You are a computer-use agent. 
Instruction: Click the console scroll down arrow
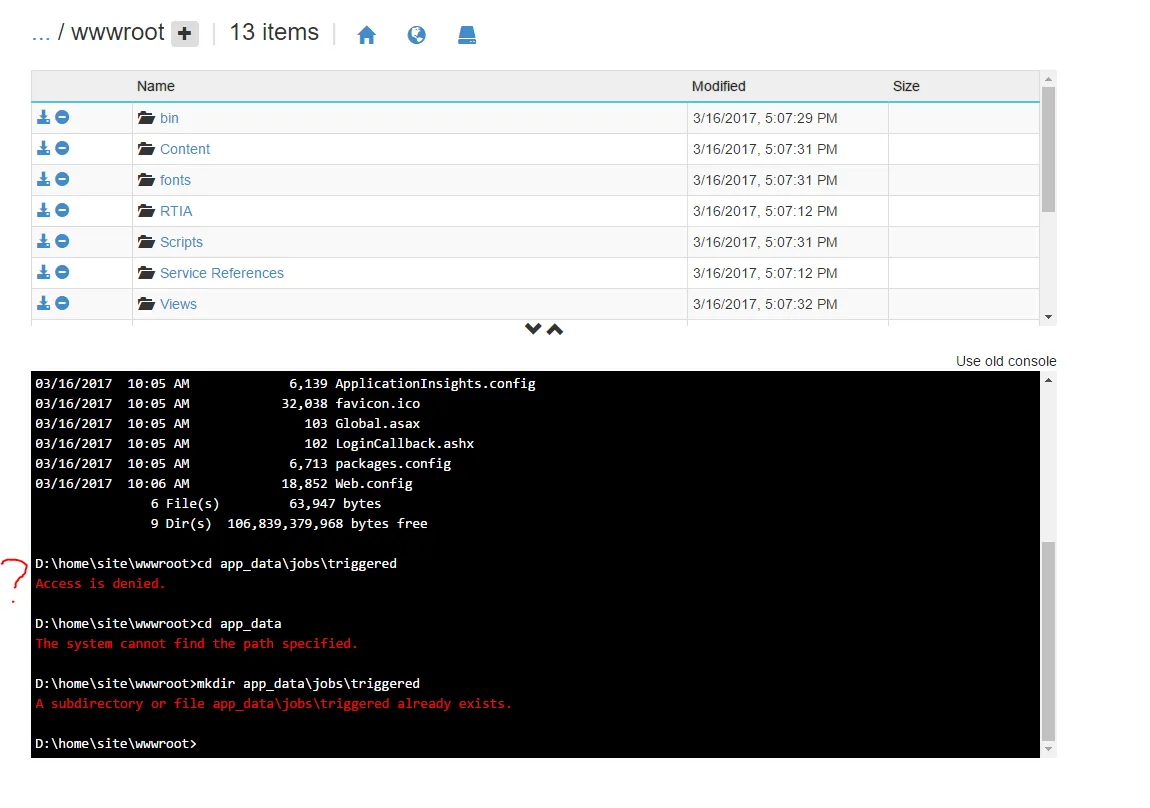pyautogui.click(x=1048, y=749)
